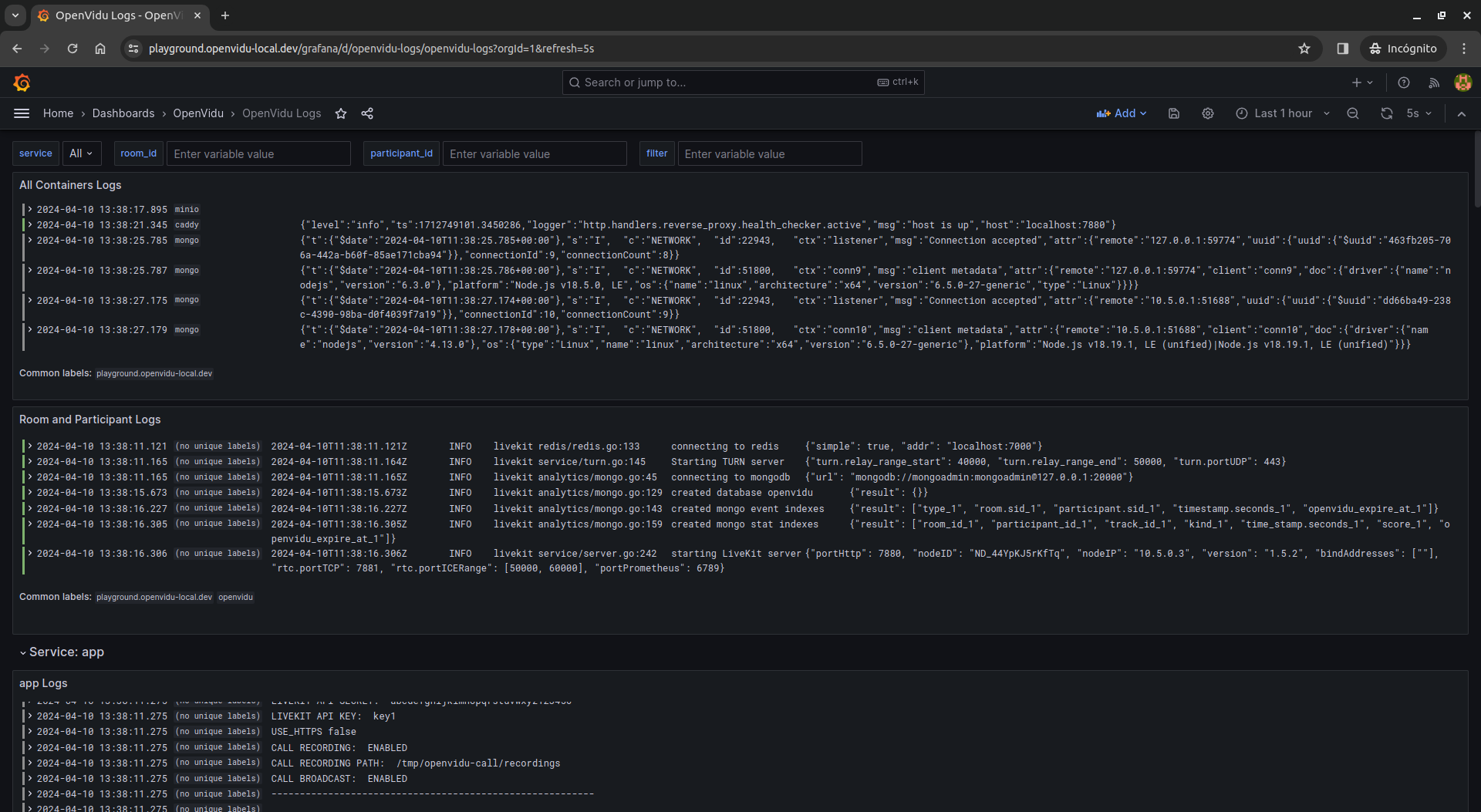
Task: Share the OpenVidu Logs dashboard
Action: (367, 113)
